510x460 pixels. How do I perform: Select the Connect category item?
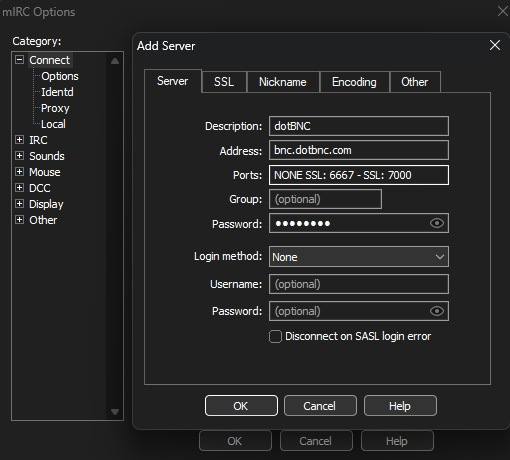click(x=50, y=60)
